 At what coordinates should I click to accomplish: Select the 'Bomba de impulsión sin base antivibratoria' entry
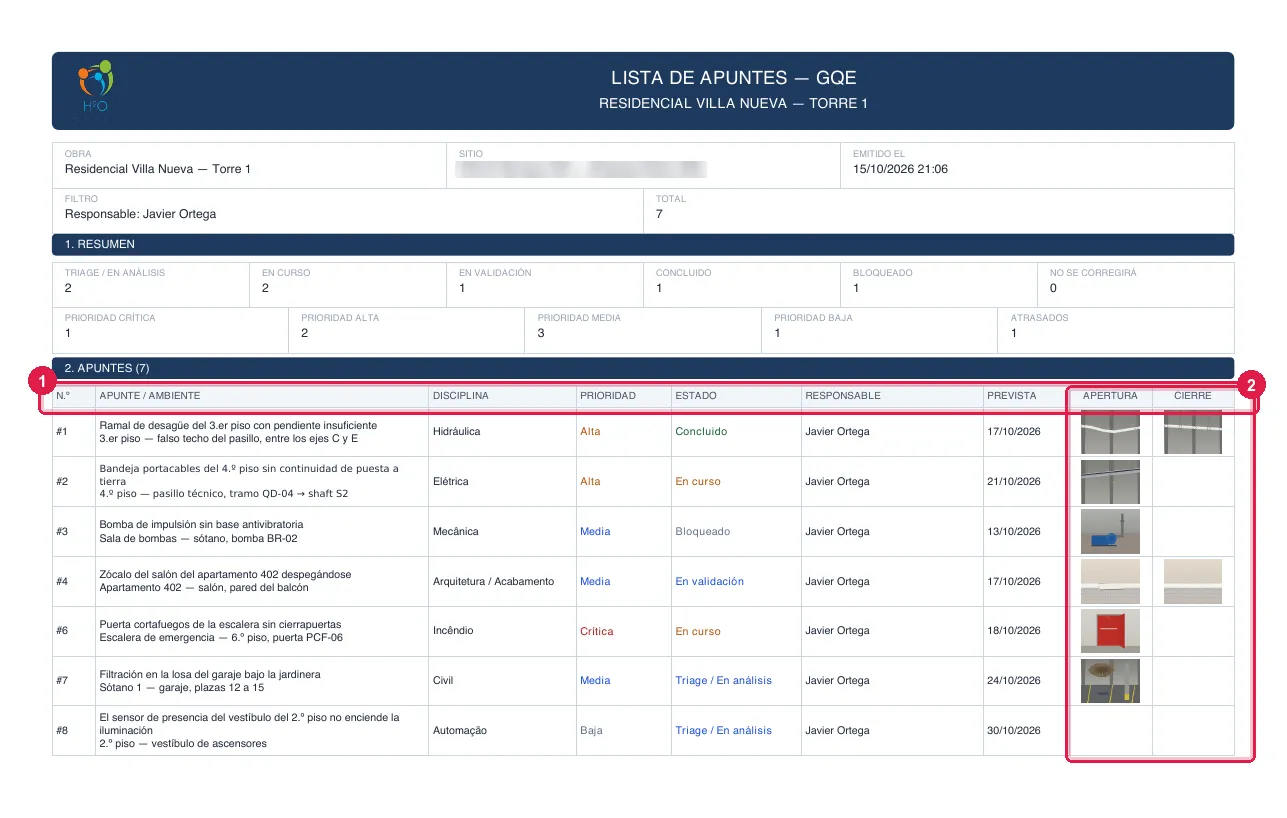[201, 524]
